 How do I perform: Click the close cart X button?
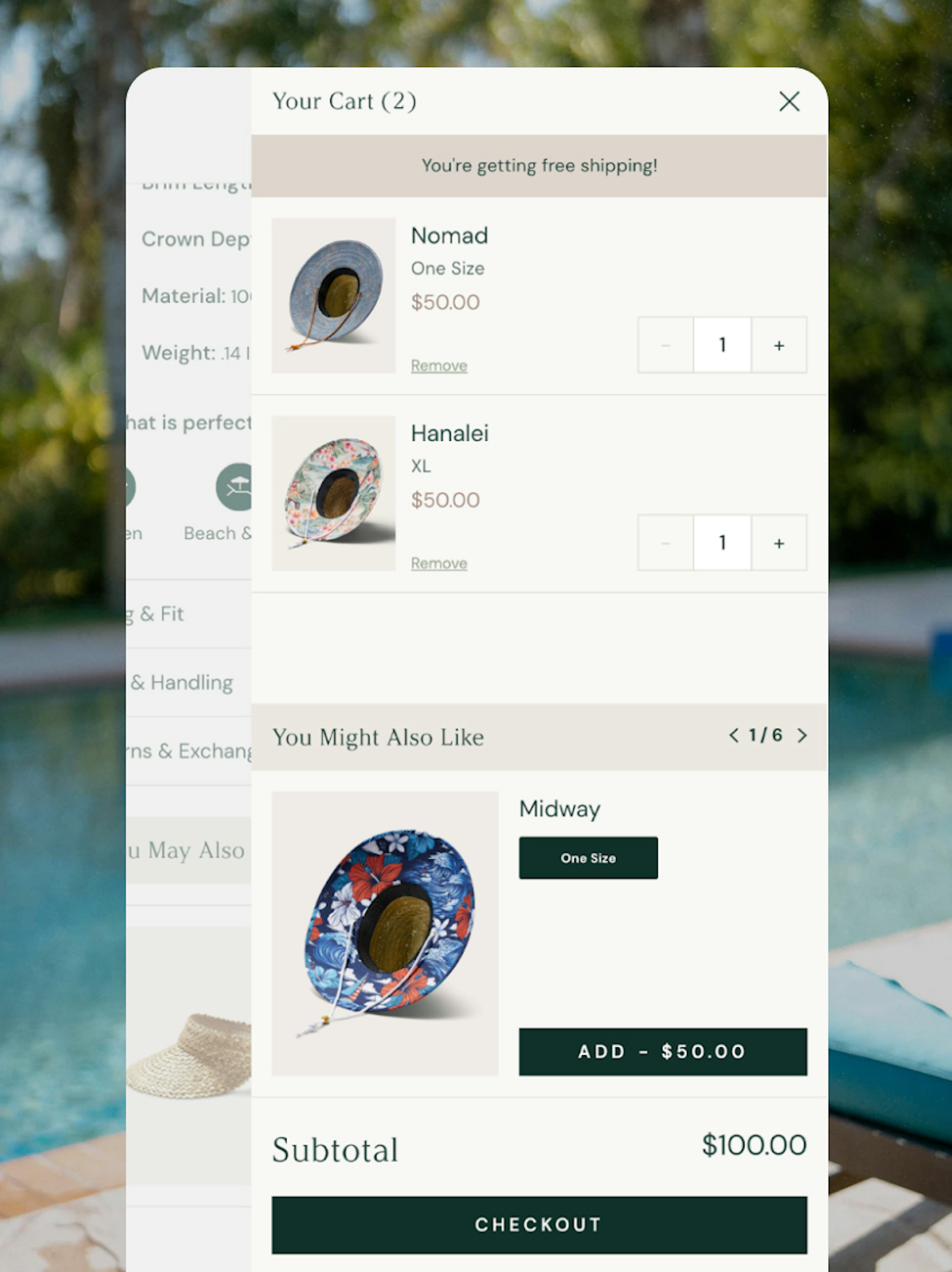(x=789, y=100)
